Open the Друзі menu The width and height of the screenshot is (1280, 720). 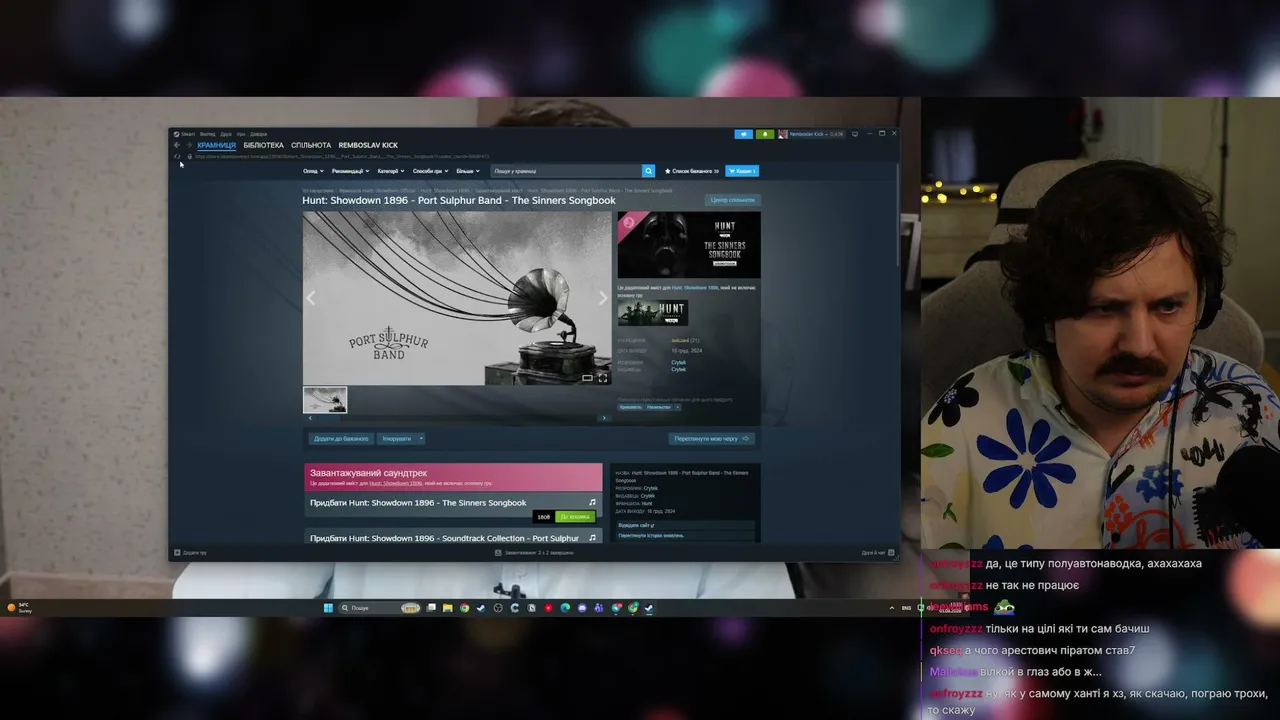226,134
